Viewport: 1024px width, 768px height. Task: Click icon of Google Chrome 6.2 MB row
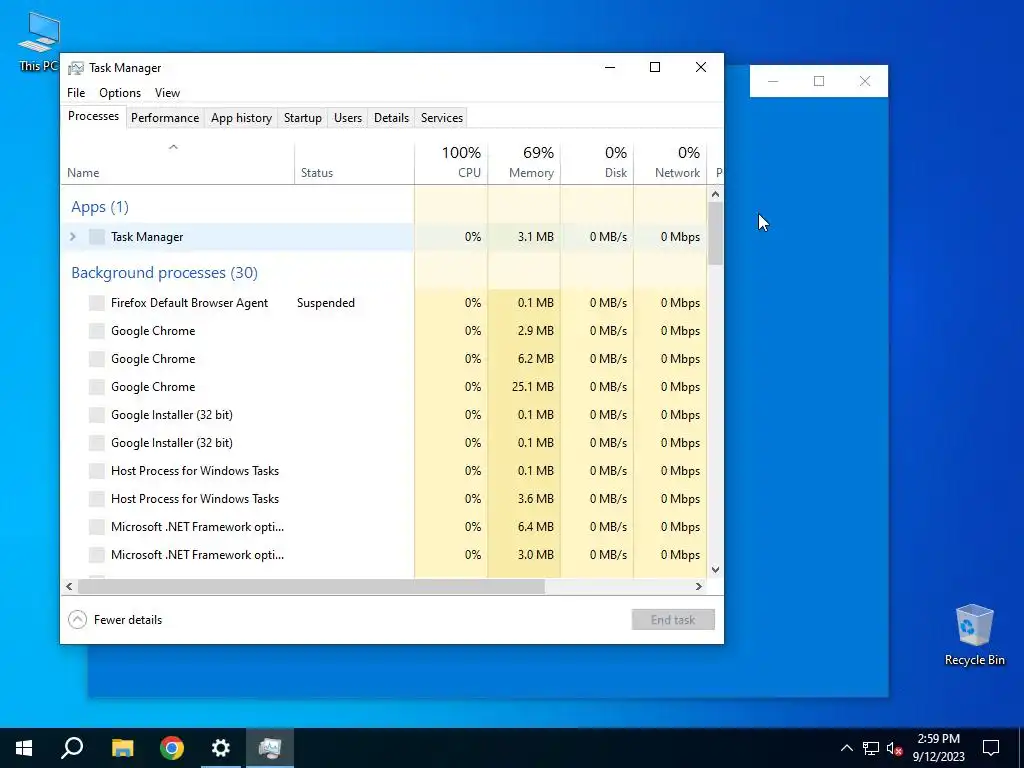(x=97, y=359)
